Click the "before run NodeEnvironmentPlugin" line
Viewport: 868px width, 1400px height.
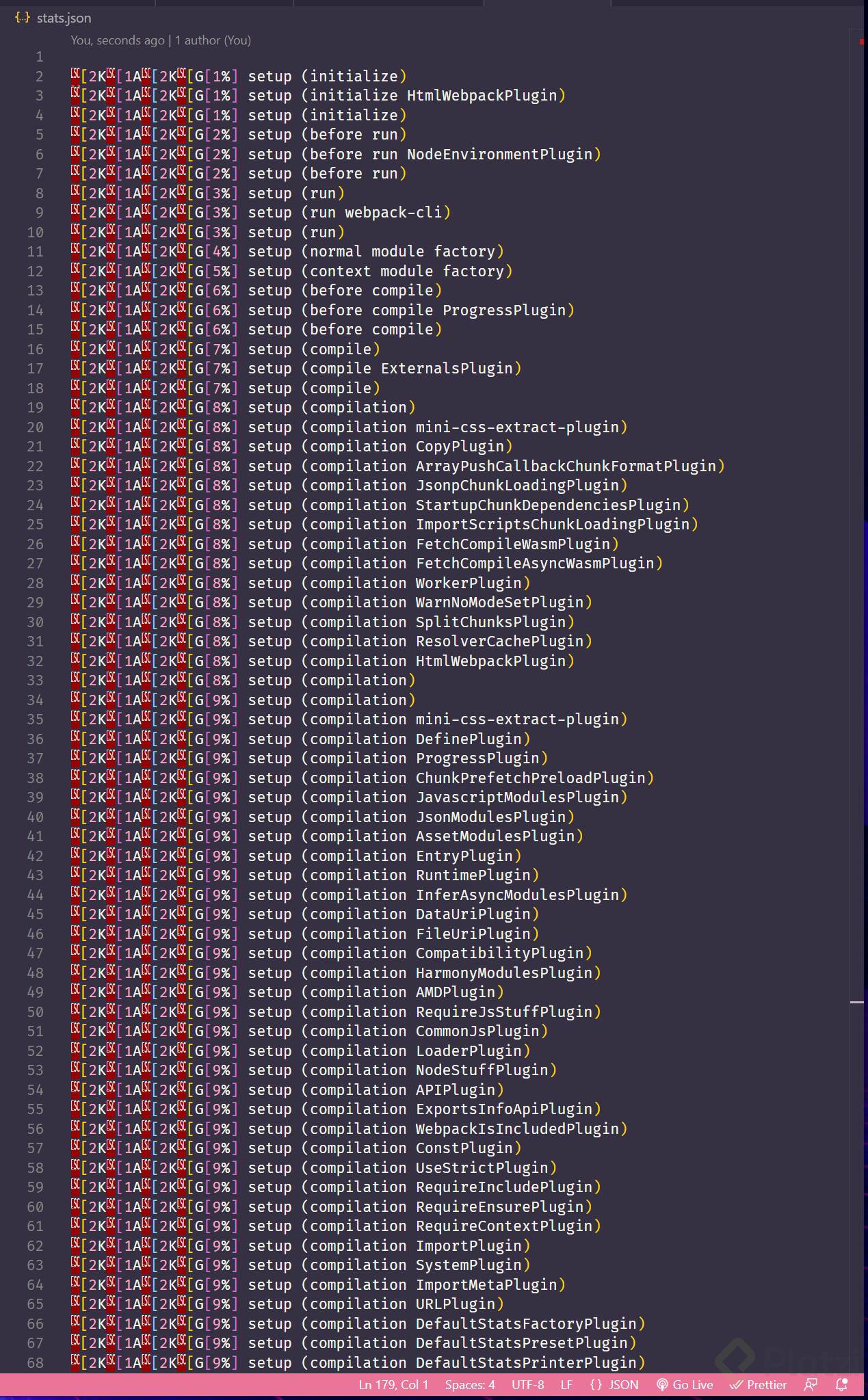click(336, 155)
